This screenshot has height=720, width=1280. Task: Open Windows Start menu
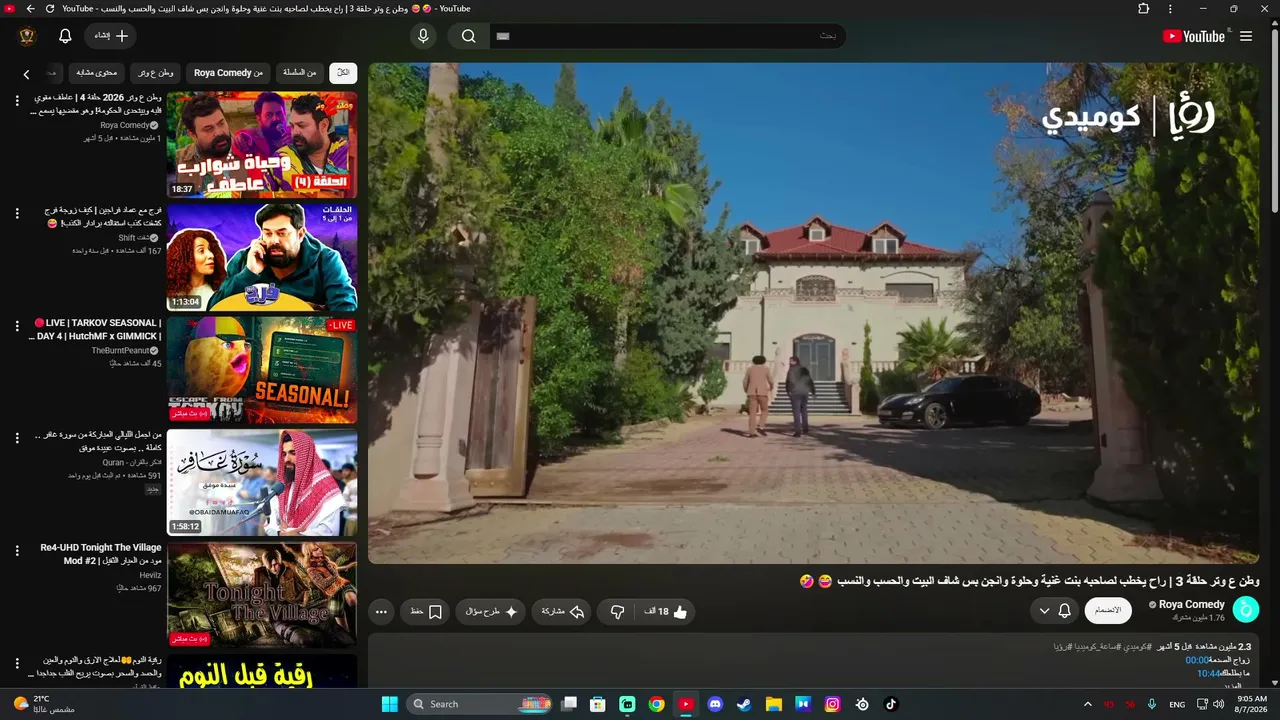(390, 704)
